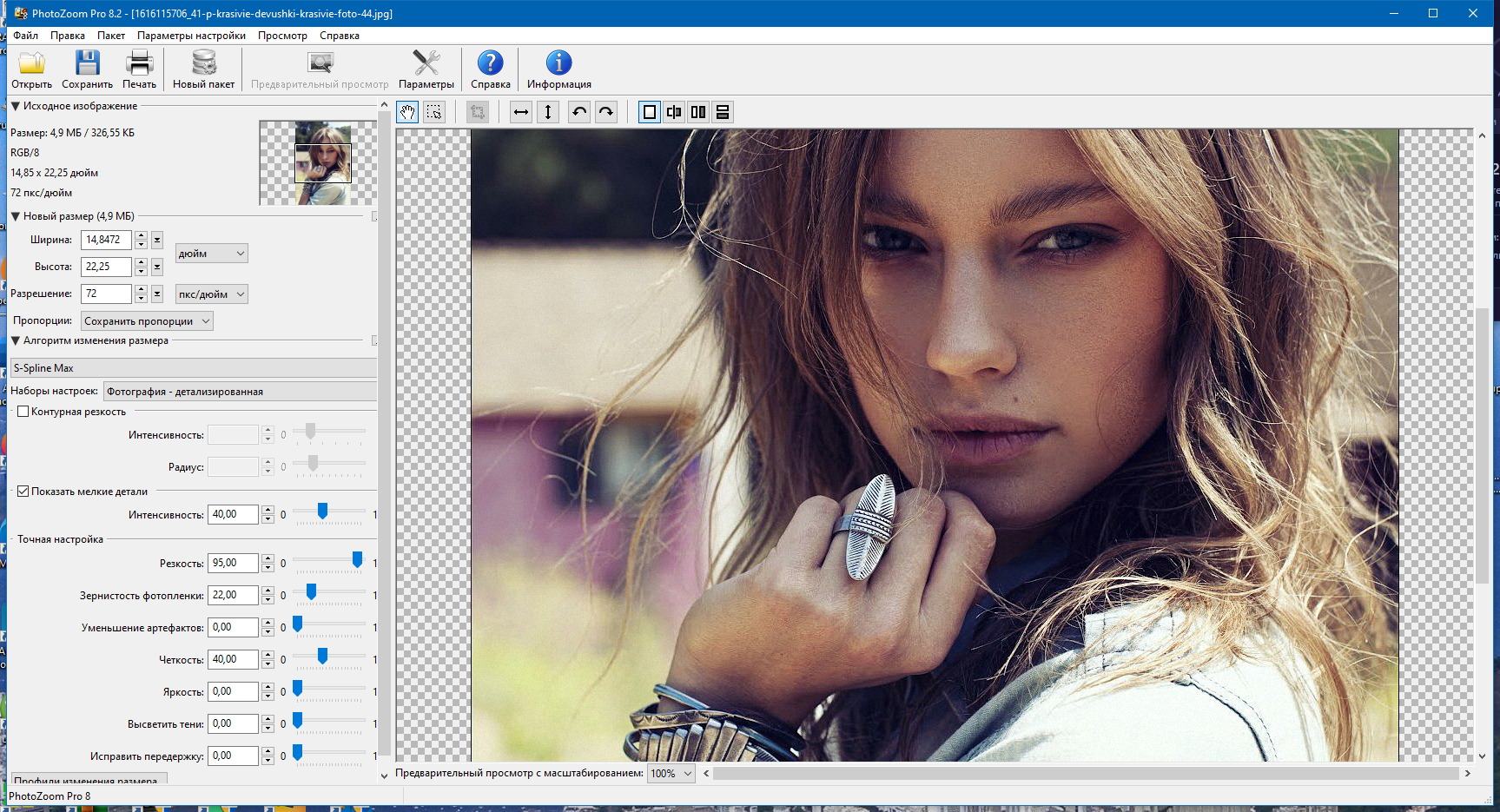Open the Пакет menu
The image size is (1500, 812).
pos(110,36)
